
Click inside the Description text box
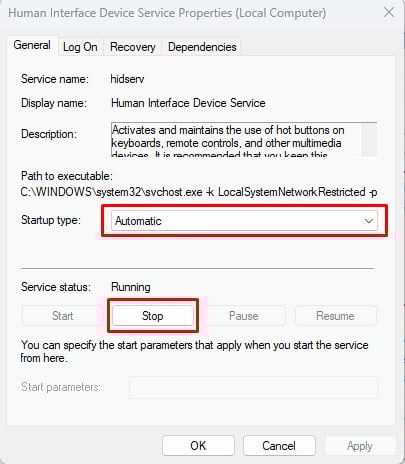[x=236, y=139]
